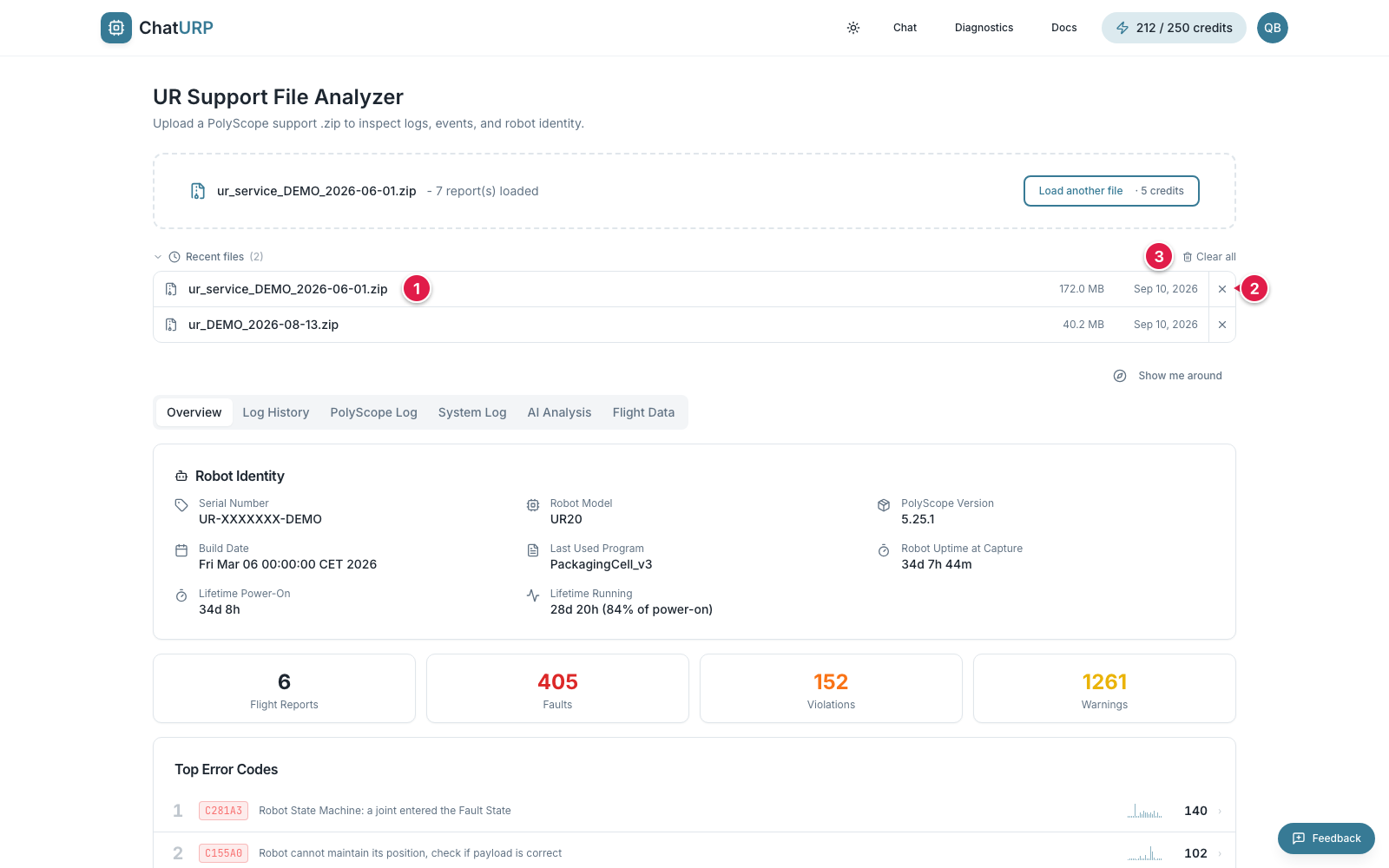
Task: Switch to the Log History tab
Action: (275, 412)
